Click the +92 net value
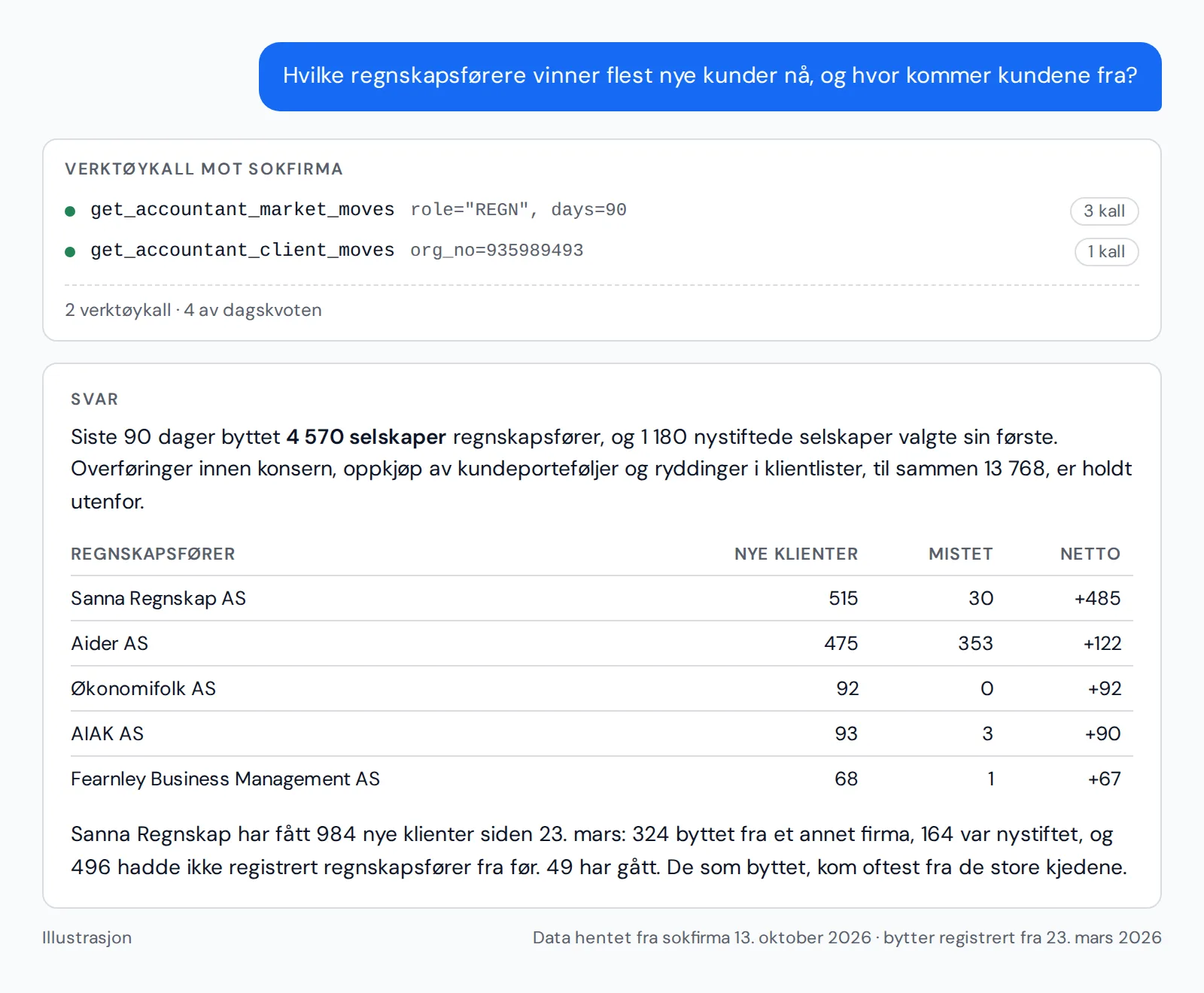Image resolution: width=1204 pixels, height=993 pixels. coord(1105,689)
